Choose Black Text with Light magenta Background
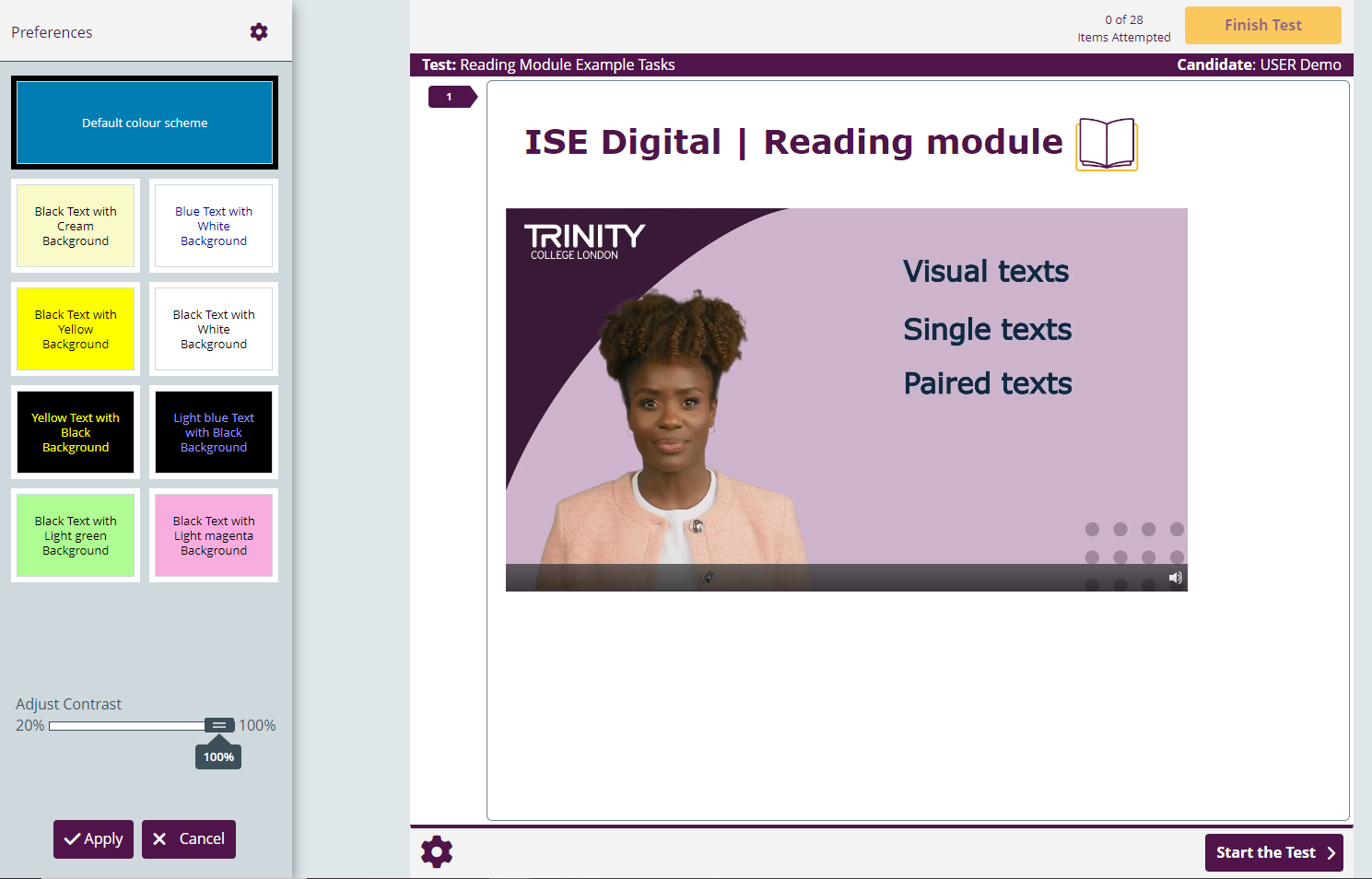 (214, 535)
